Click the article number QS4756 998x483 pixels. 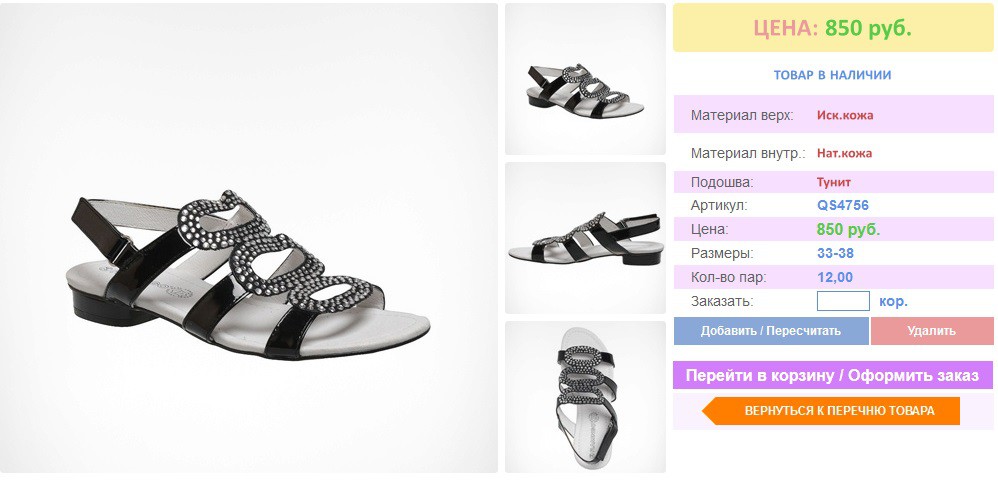pyautogui.click(x=843, y=206)
